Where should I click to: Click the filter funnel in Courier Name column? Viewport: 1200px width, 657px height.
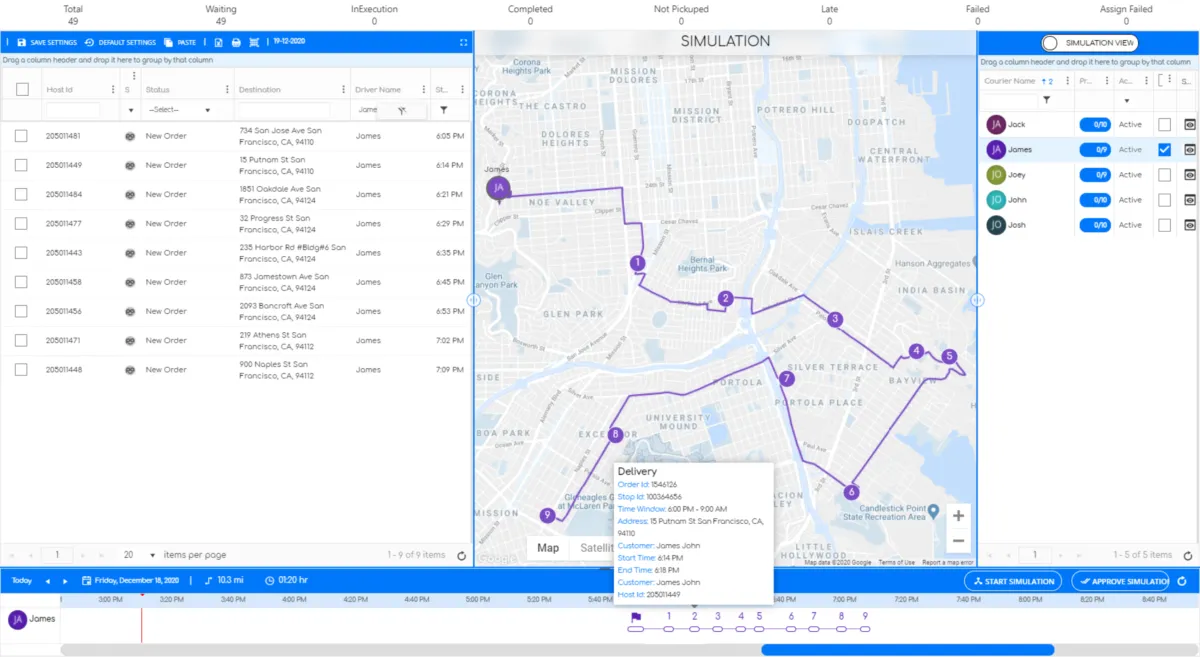(1046, 100)
